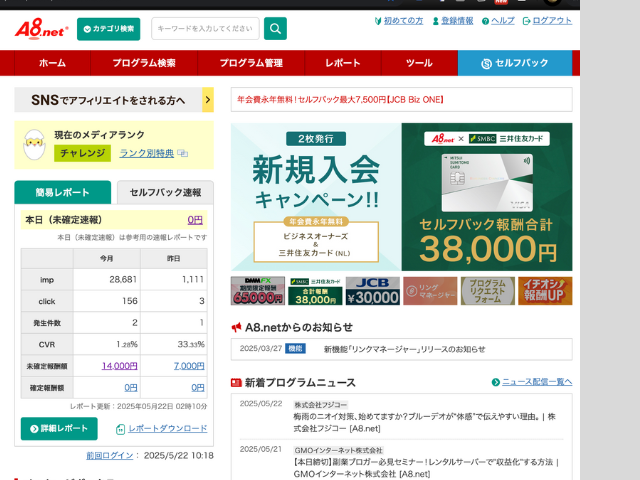
Task: Select the JCB ¥30000 banner thumbnail
Action: tap(373, 291)
